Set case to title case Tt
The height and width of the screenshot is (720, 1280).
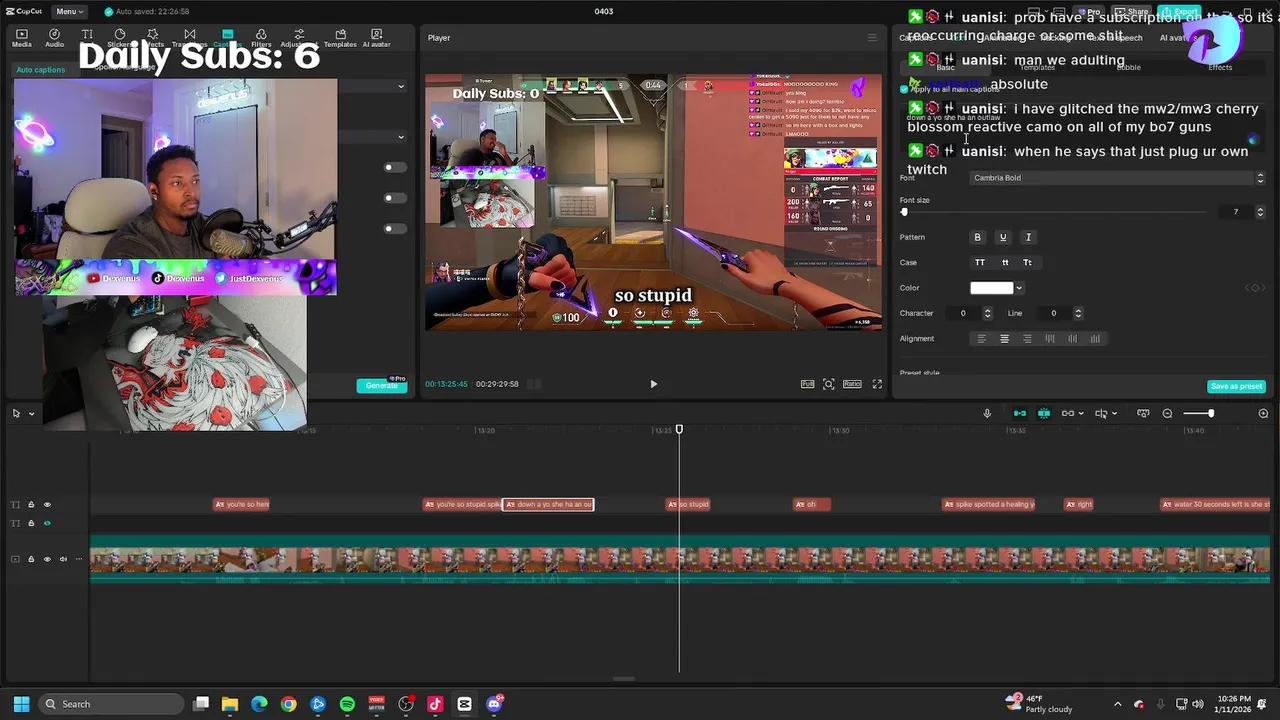pyautogui.click(x=1027, y=262)
